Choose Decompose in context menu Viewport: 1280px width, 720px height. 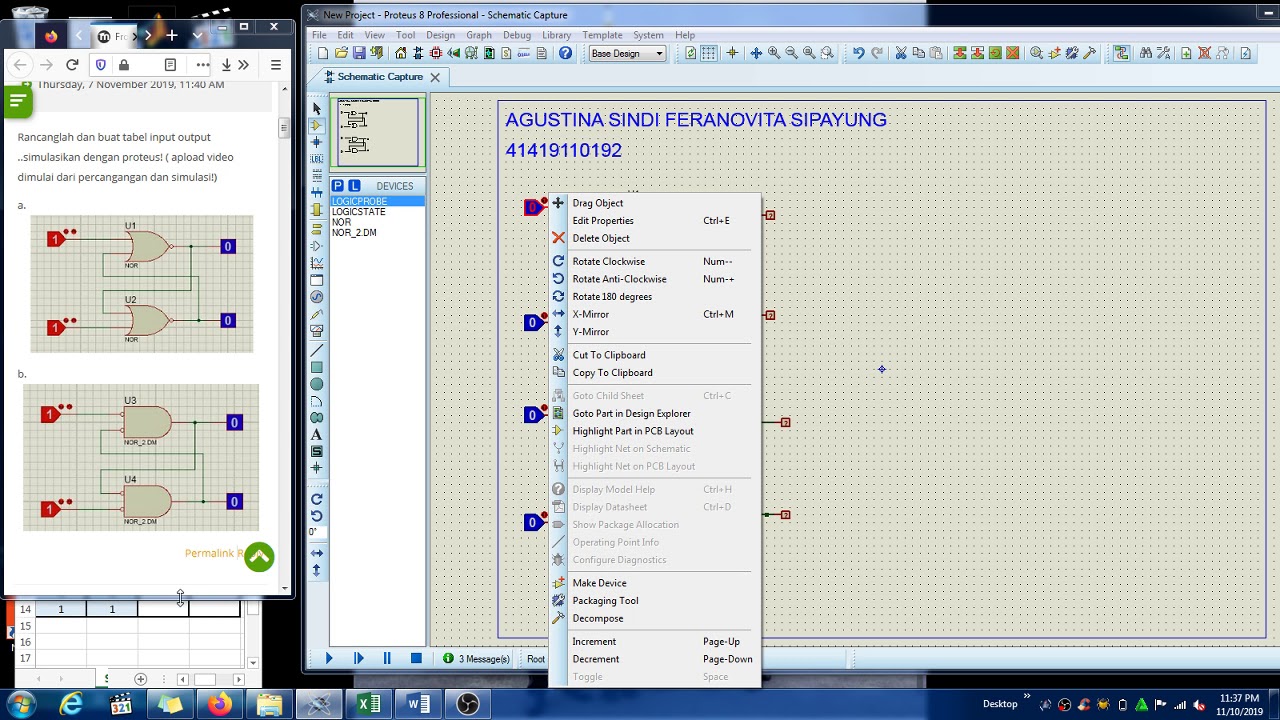pyautogui.click(x=655, y=619)
